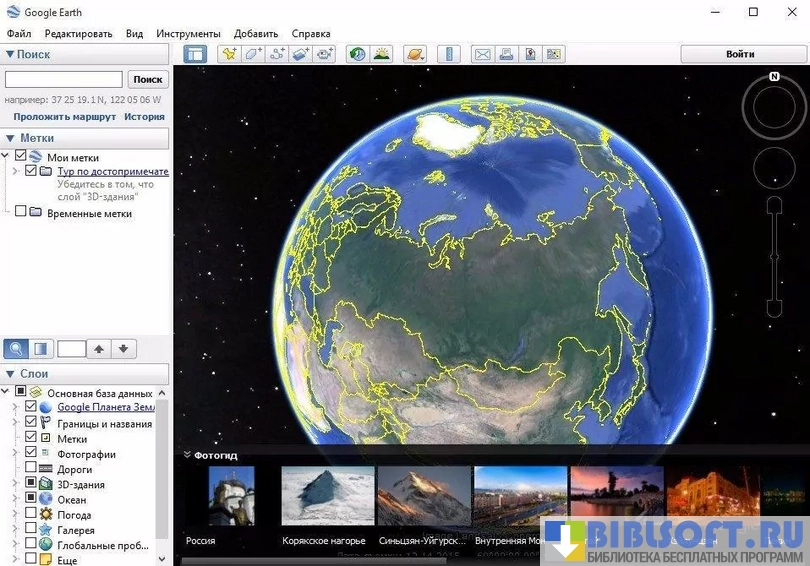Expand the 3D-здания layer tree
The width and height of the screenshot is (810, 566).
15,484
